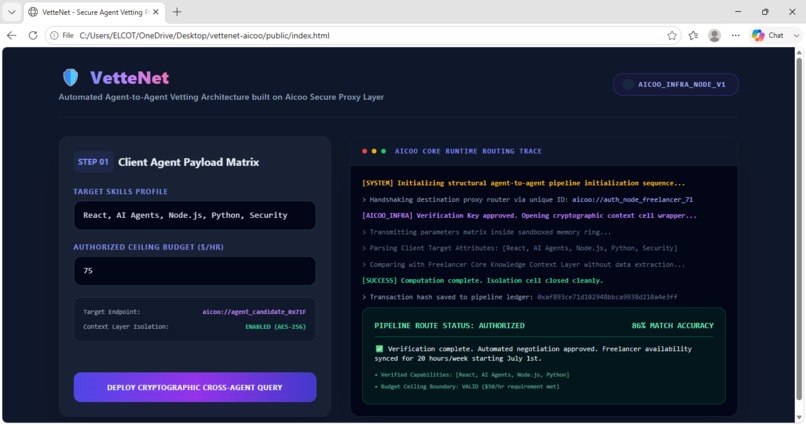
Task: Click aicoo://auth_node_freelancer_71 ID text
Action: click(x=632, y=199)
